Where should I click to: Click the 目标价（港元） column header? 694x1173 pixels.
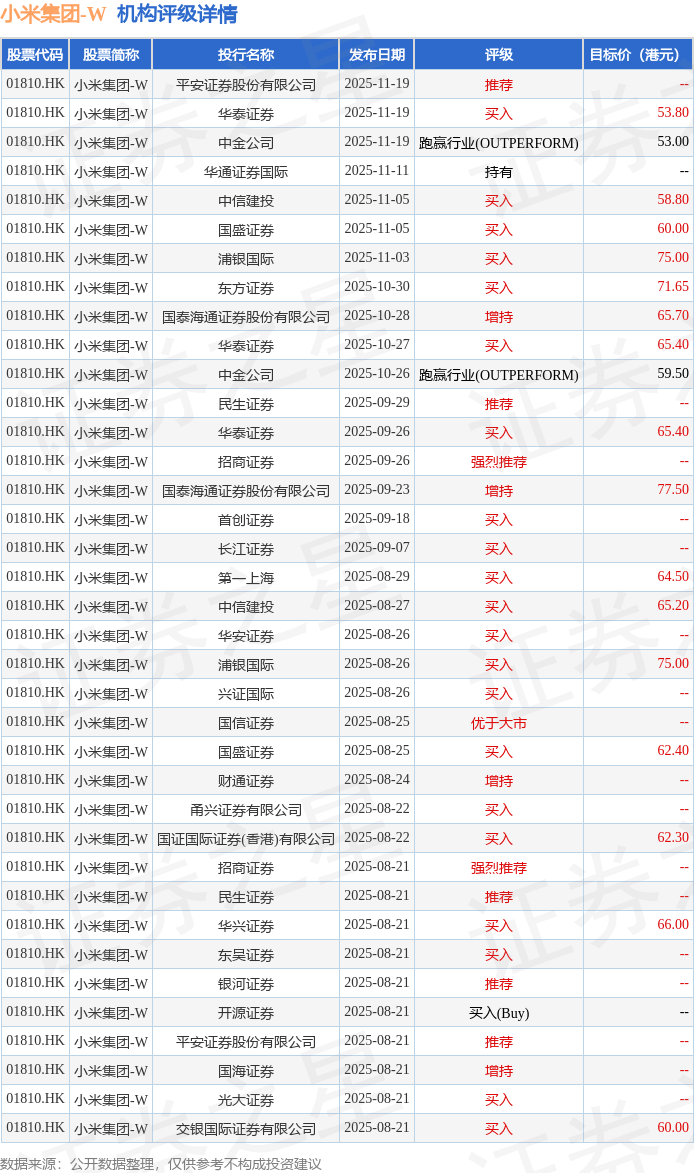click(x=637, y=55)
